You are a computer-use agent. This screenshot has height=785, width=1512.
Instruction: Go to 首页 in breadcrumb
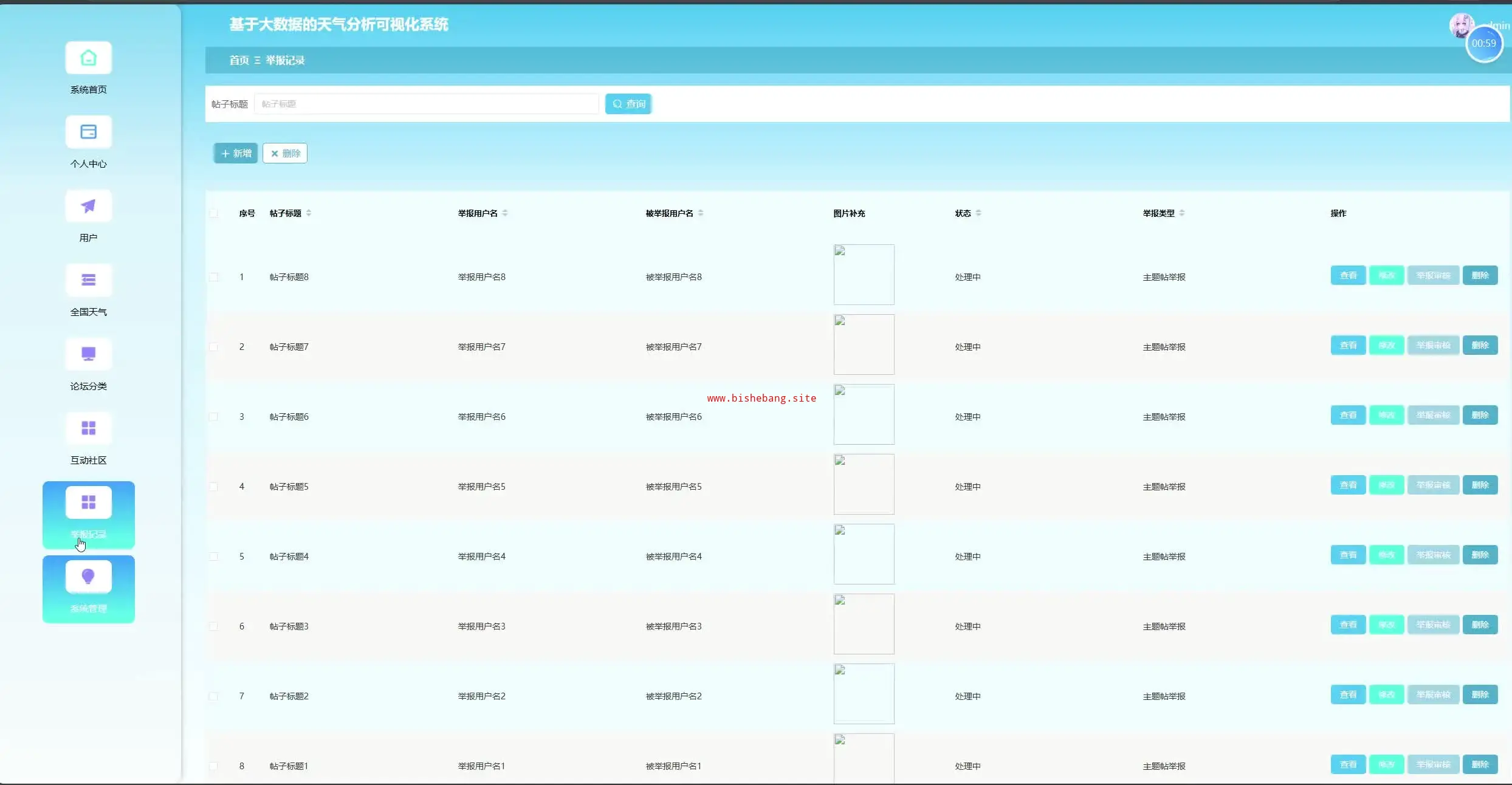[239, 61]
